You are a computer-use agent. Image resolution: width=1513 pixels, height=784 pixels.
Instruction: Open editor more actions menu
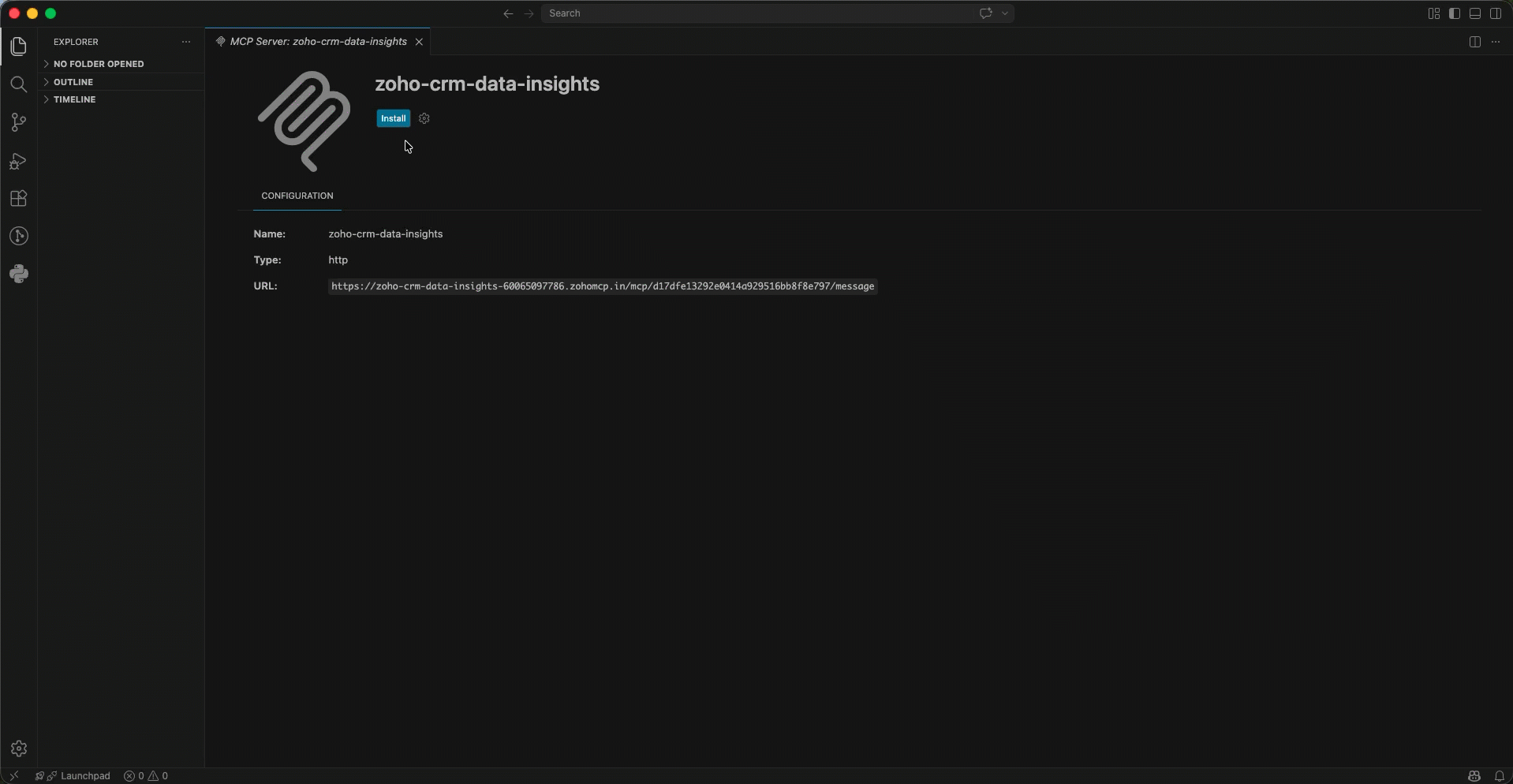(1496, 42)
